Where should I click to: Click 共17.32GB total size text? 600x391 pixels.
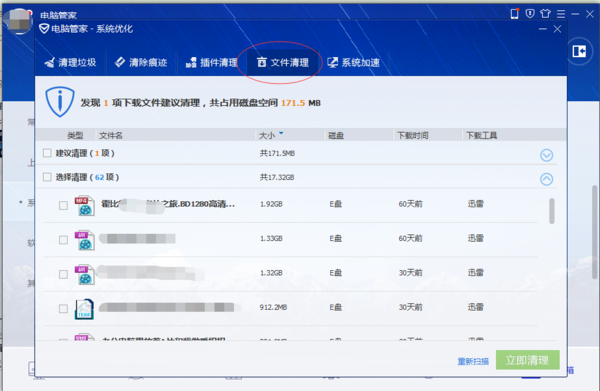[x=277, y=177]
